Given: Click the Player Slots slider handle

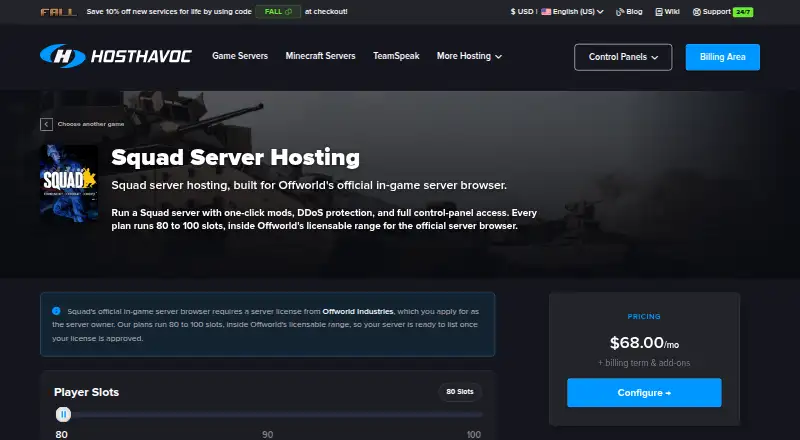Looking at the screenshot, I should click(x=63, y=414).
